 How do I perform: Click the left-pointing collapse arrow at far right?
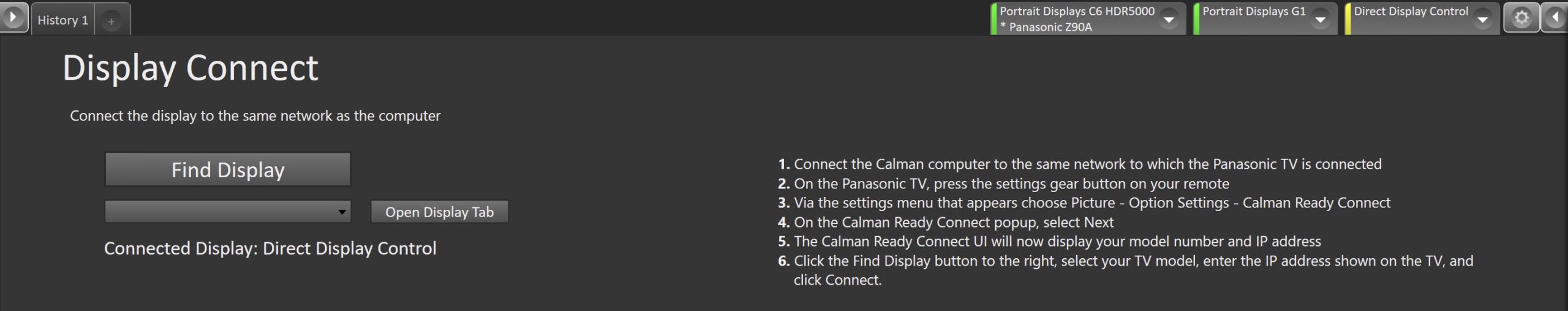1555,18
